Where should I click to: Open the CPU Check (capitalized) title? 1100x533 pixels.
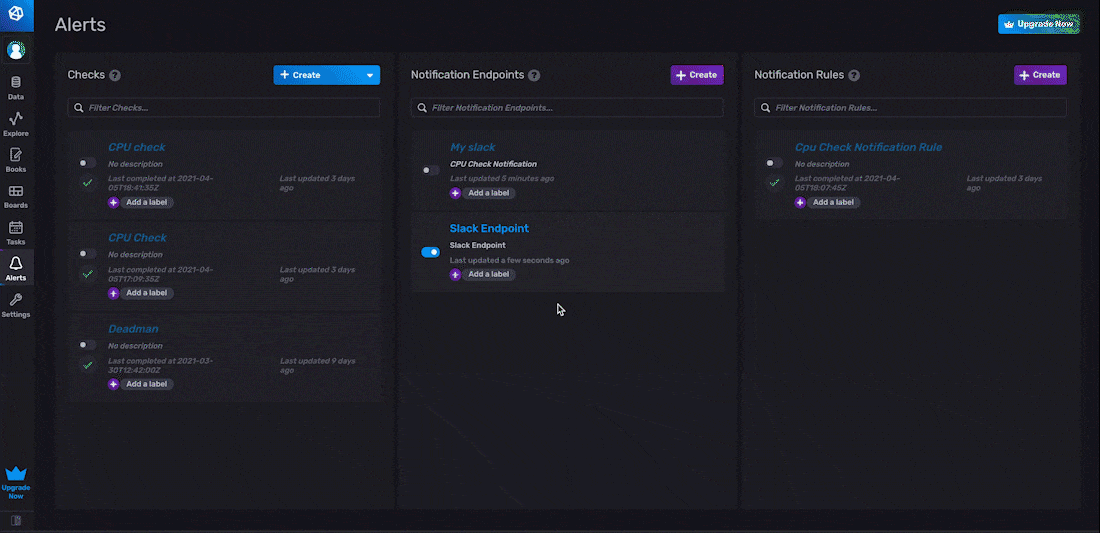138,238
